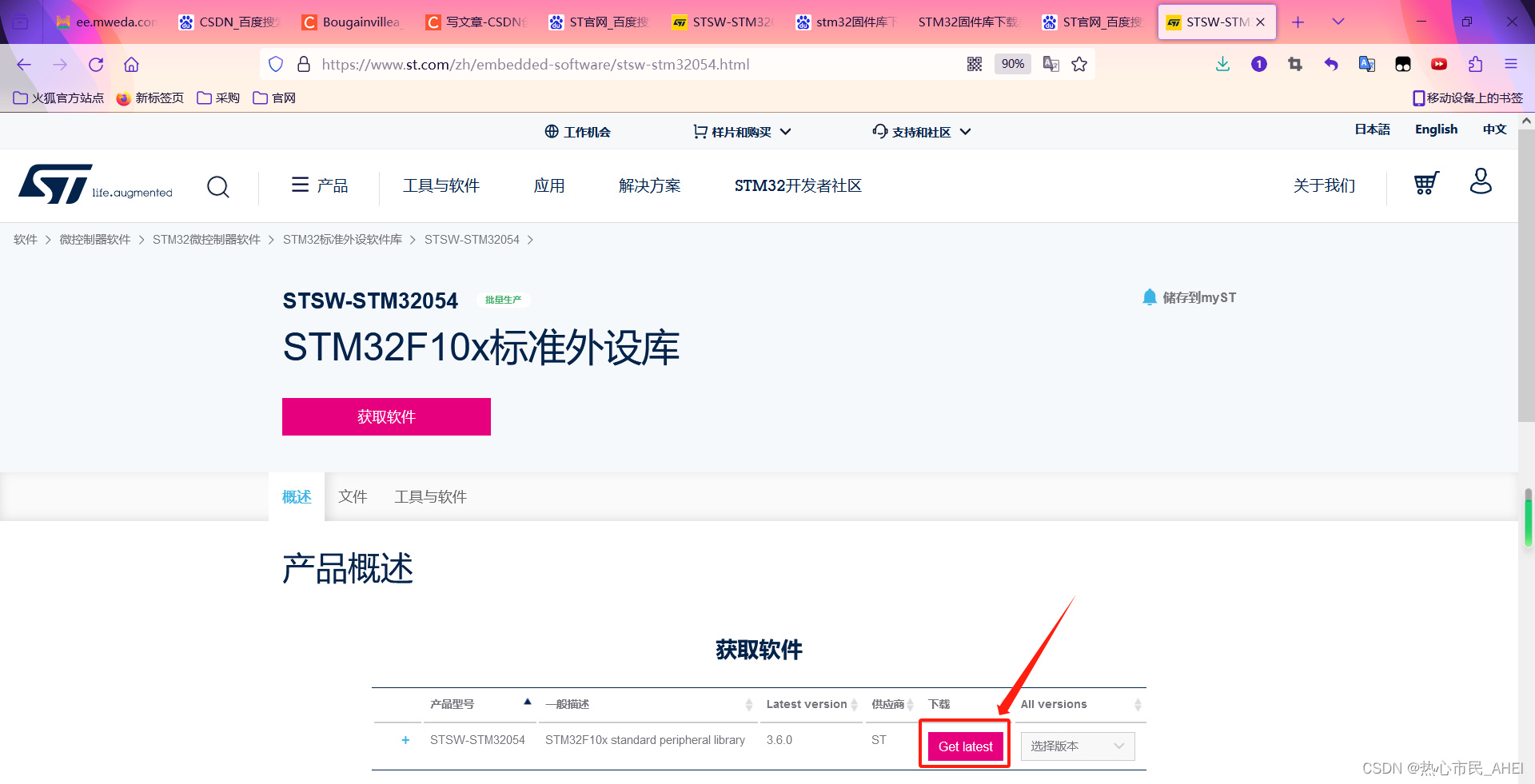Click the purple undo arrow extension
This screenshot has height=784, width=1535.
1331,65
